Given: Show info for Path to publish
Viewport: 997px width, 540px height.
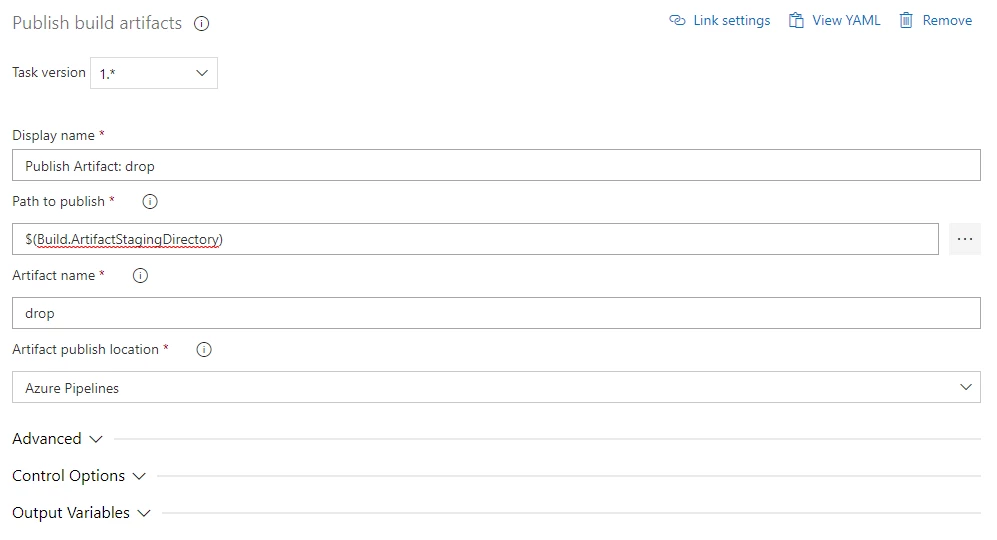Looking at the screenshot, I should [x=150, y=202].
